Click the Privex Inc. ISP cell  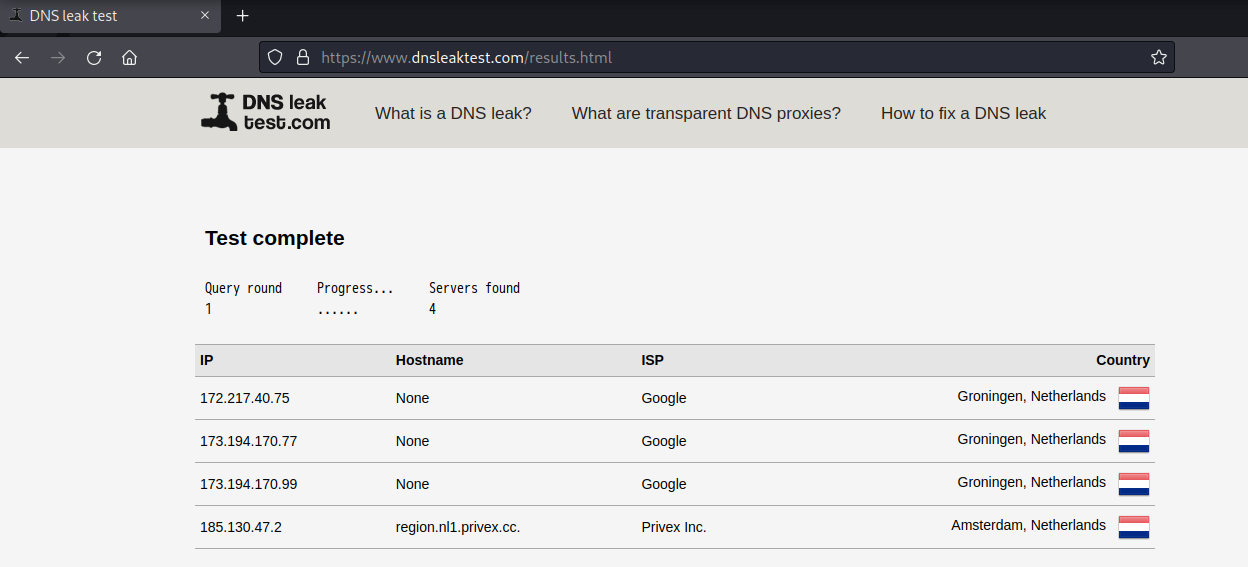(674, 527)
